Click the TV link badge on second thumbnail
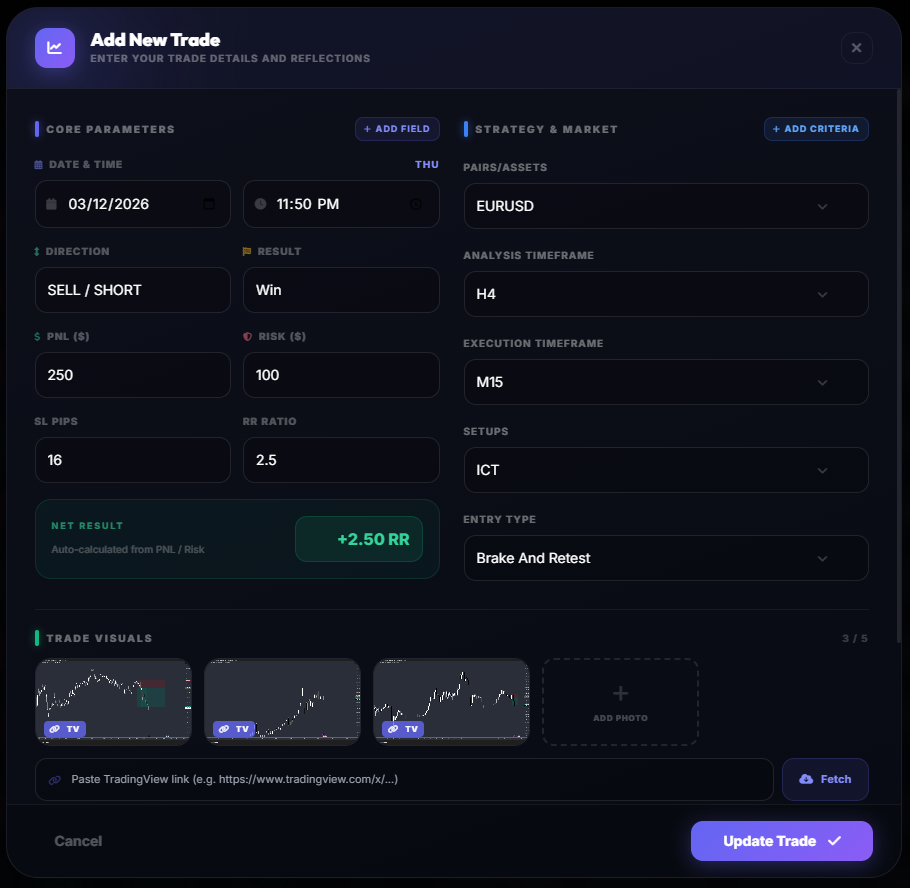Viewport: 910px width, 888px height. (x=234, y=729)
